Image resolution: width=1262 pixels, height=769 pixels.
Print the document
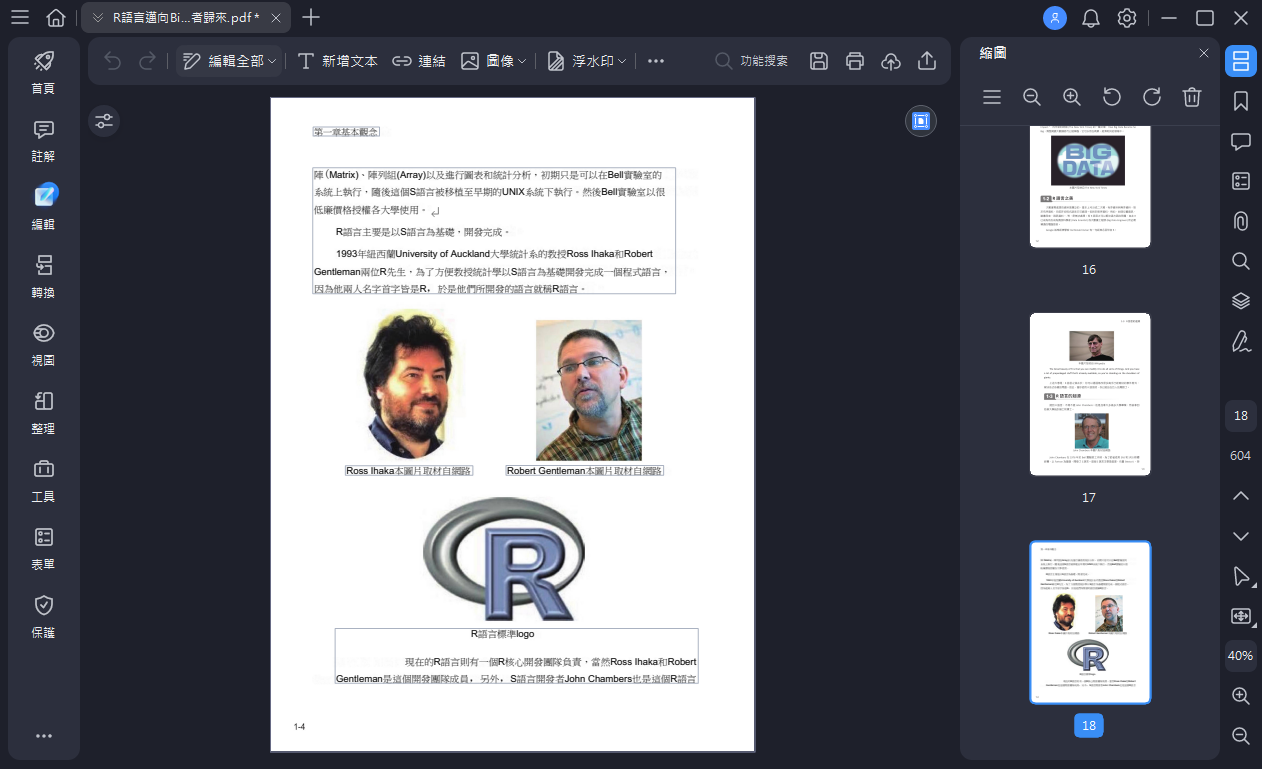(854, 61)
